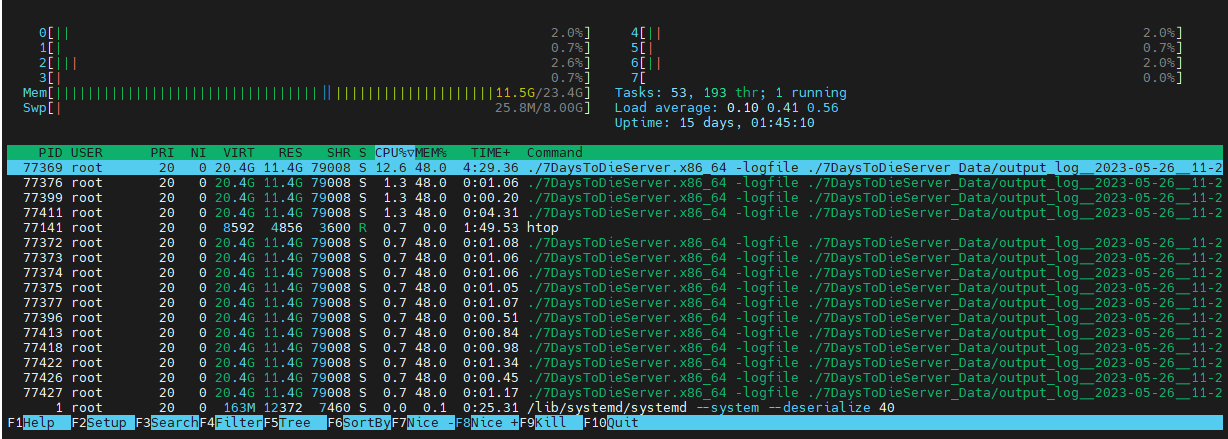
Task: Click the F3 Search button
Action: tap(168, 423)
